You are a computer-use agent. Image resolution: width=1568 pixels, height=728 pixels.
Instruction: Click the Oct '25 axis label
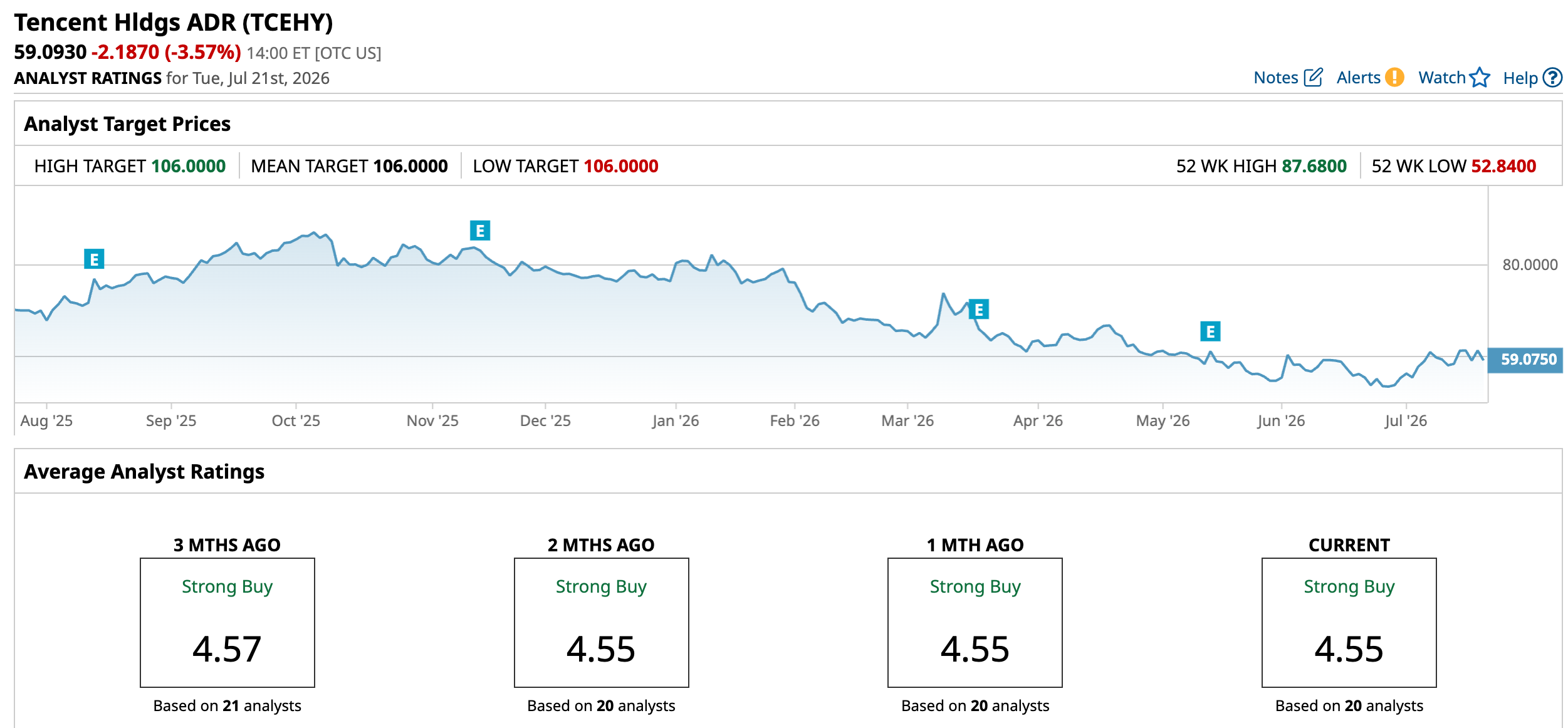[x=296, y=420]
